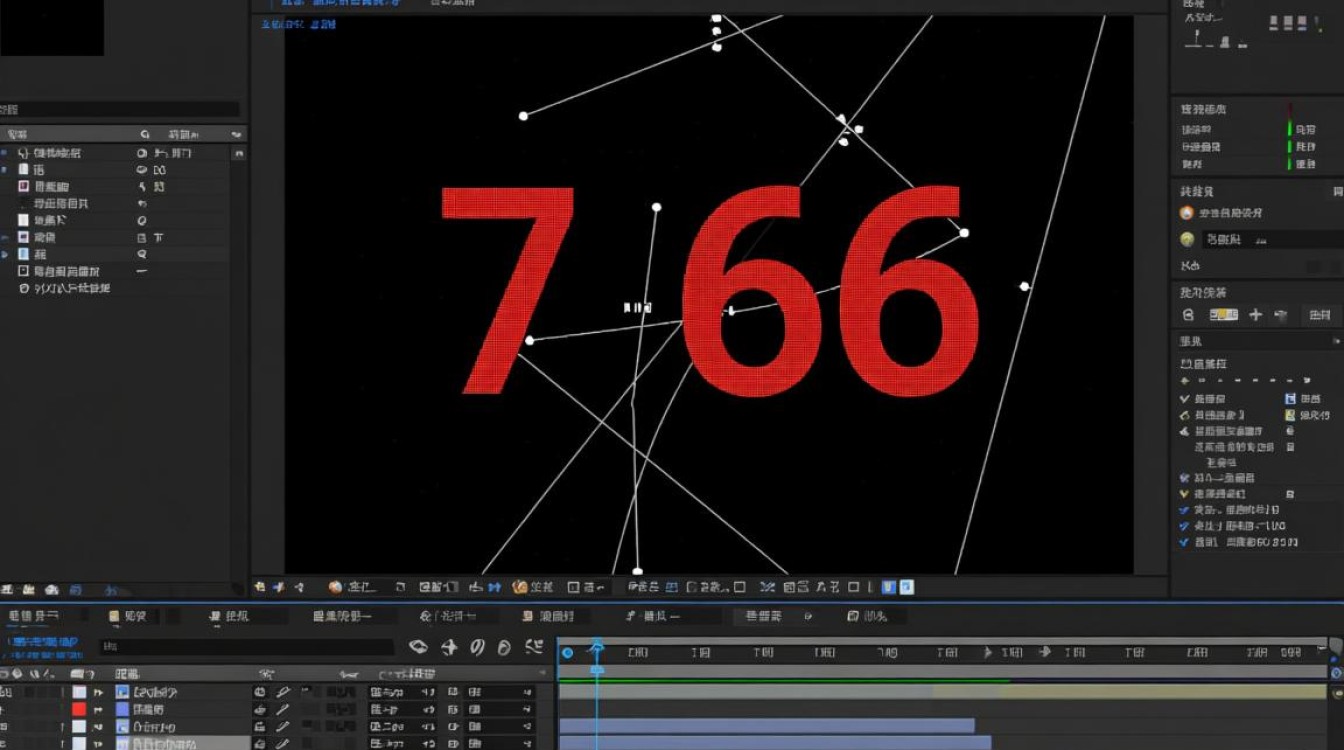This screenshot has width=1344, height=750.
Task: Click the orange globe icon below the viewer
Action: click(x=336, y=587)
